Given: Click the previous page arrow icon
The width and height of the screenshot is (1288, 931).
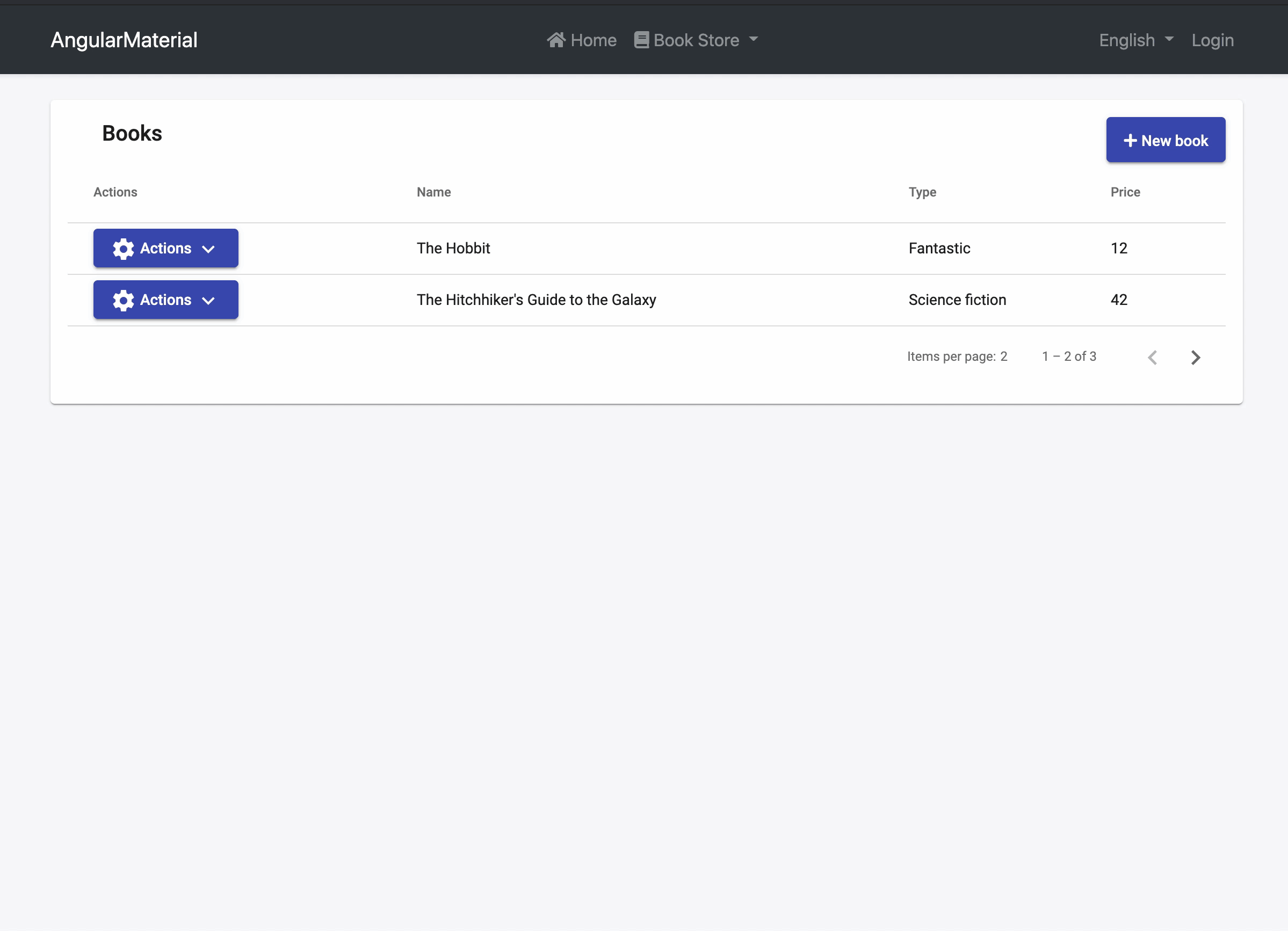Looking at the screenshot, I should tap(1152, 357).
